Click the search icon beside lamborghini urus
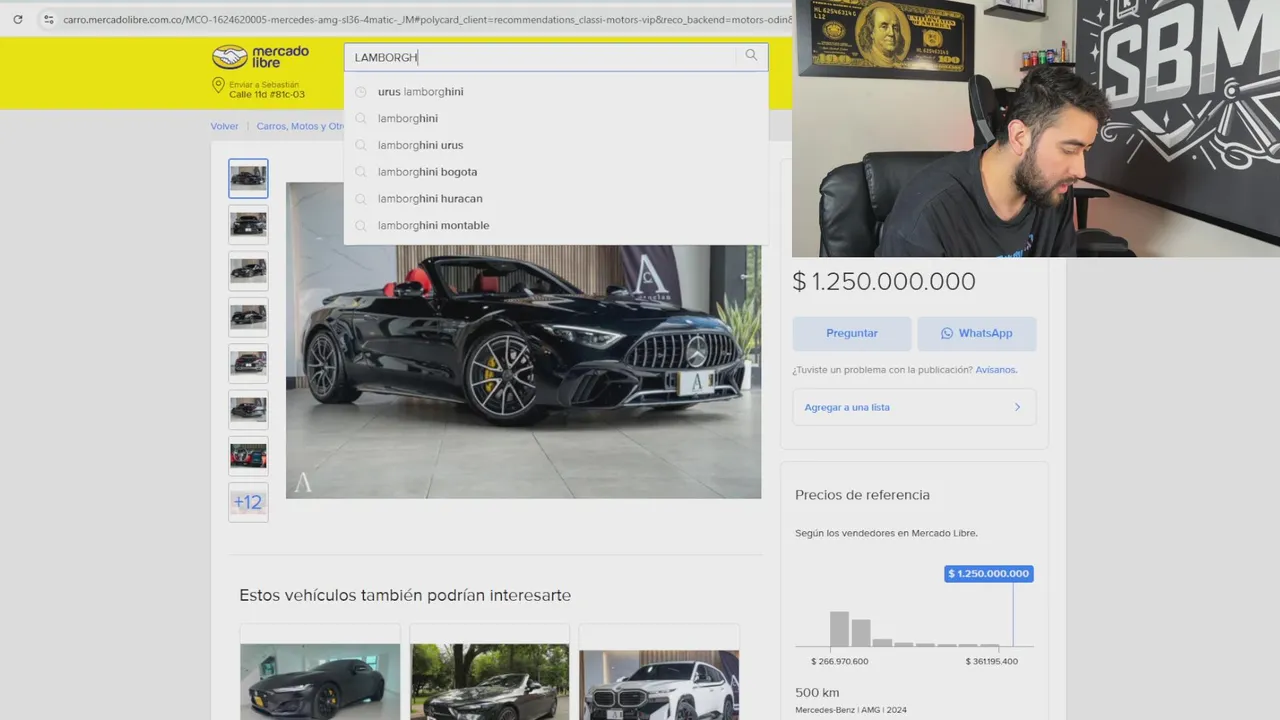Viewport: 1280px width, 720px height. (x=361, y=145)
